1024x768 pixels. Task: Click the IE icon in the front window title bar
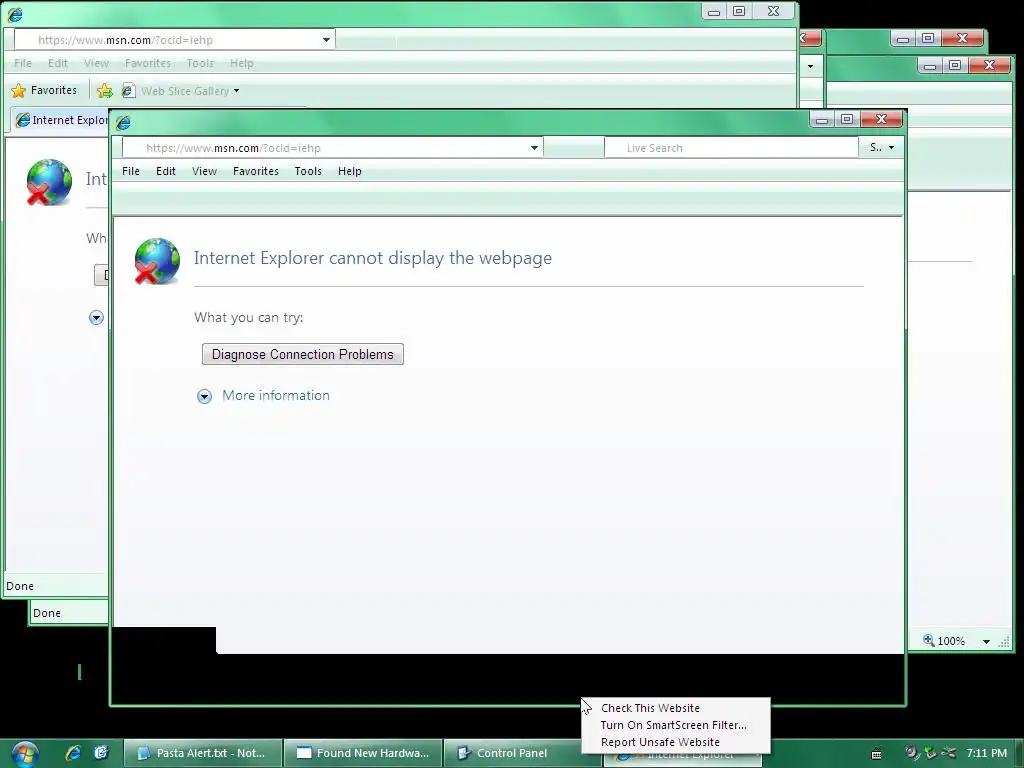pos(123,121)
